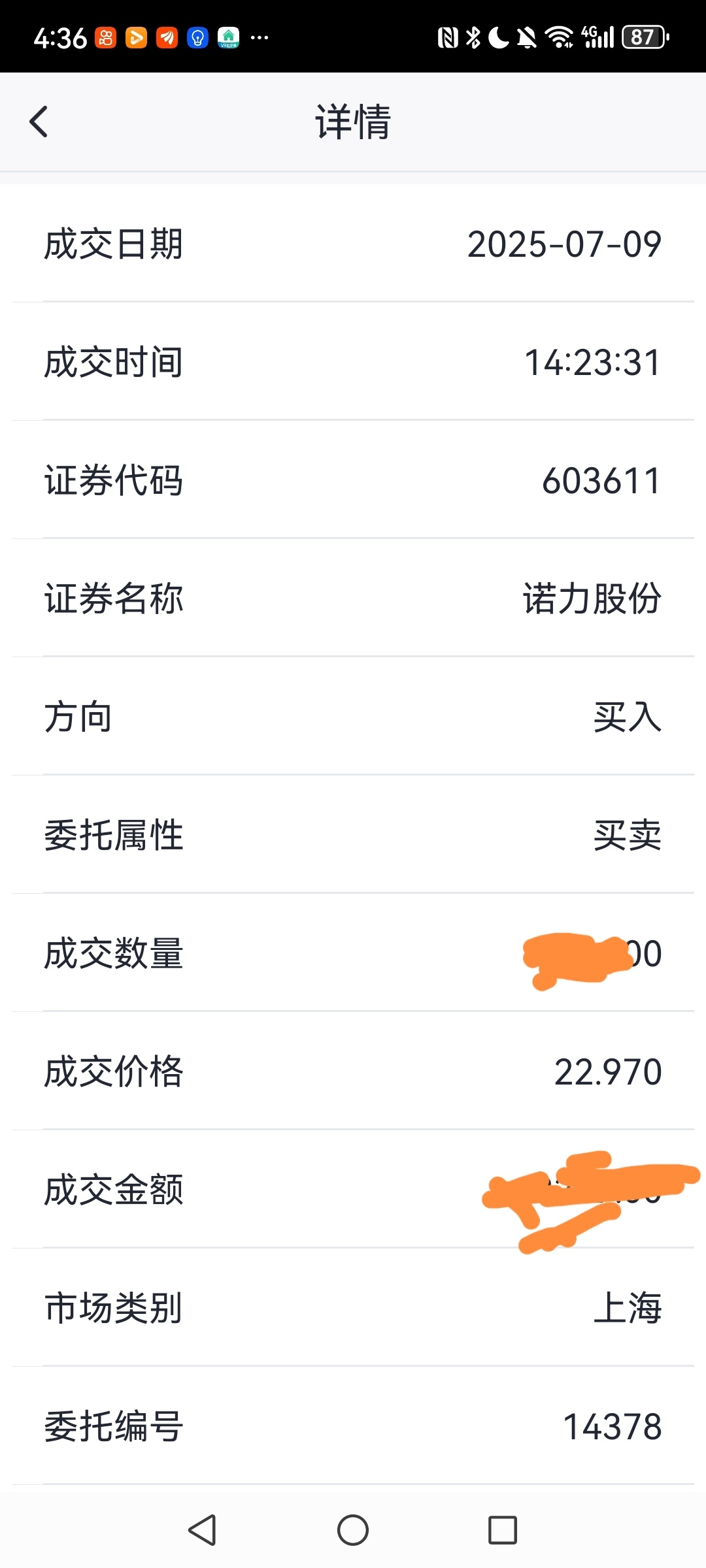Tap the 委托编号 value 14378
706x1568 pixels.
[x=613, y=1426]
